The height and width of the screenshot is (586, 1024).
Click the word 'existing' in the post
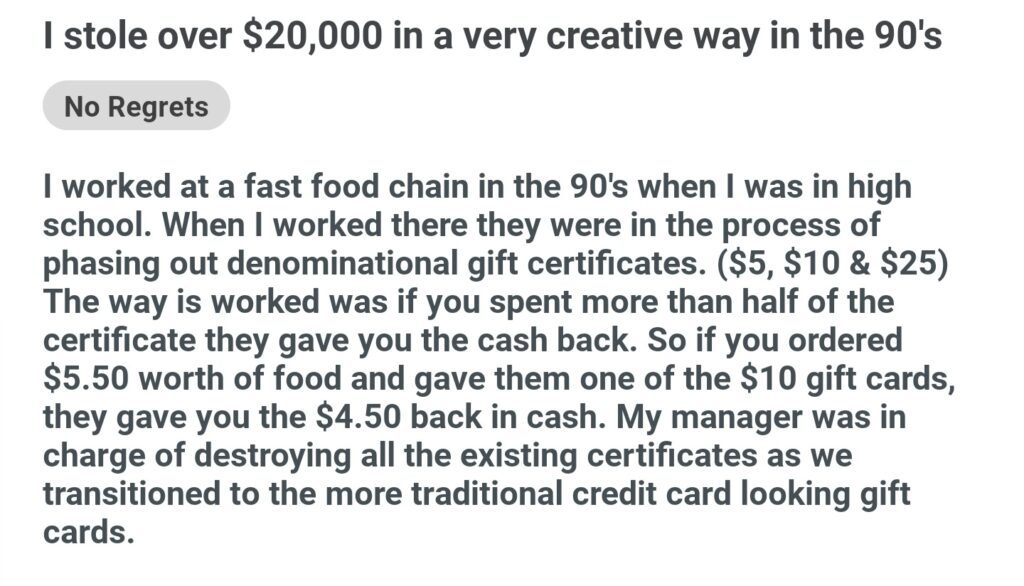583,455
